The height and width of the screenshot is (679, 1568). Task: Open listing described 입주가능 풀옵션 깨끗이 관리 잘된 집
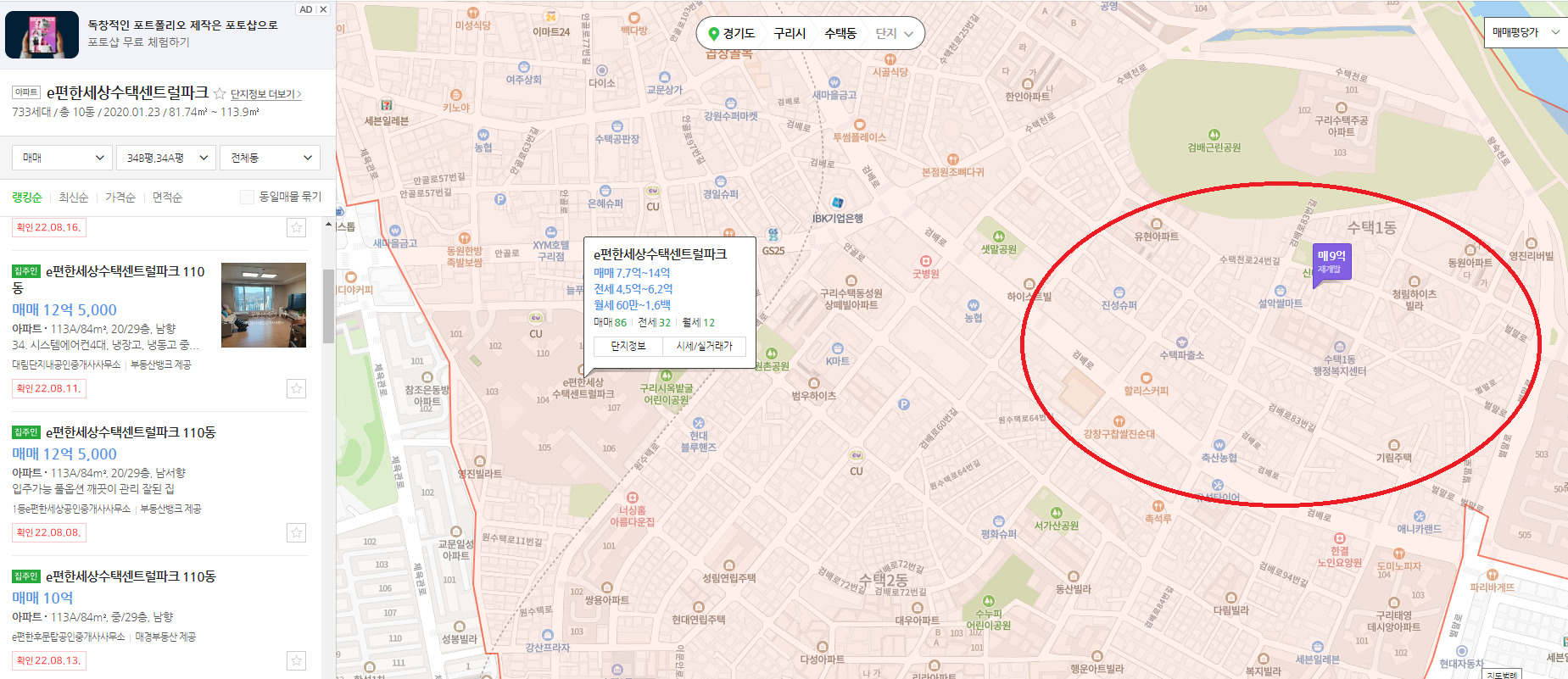(93, 489)
